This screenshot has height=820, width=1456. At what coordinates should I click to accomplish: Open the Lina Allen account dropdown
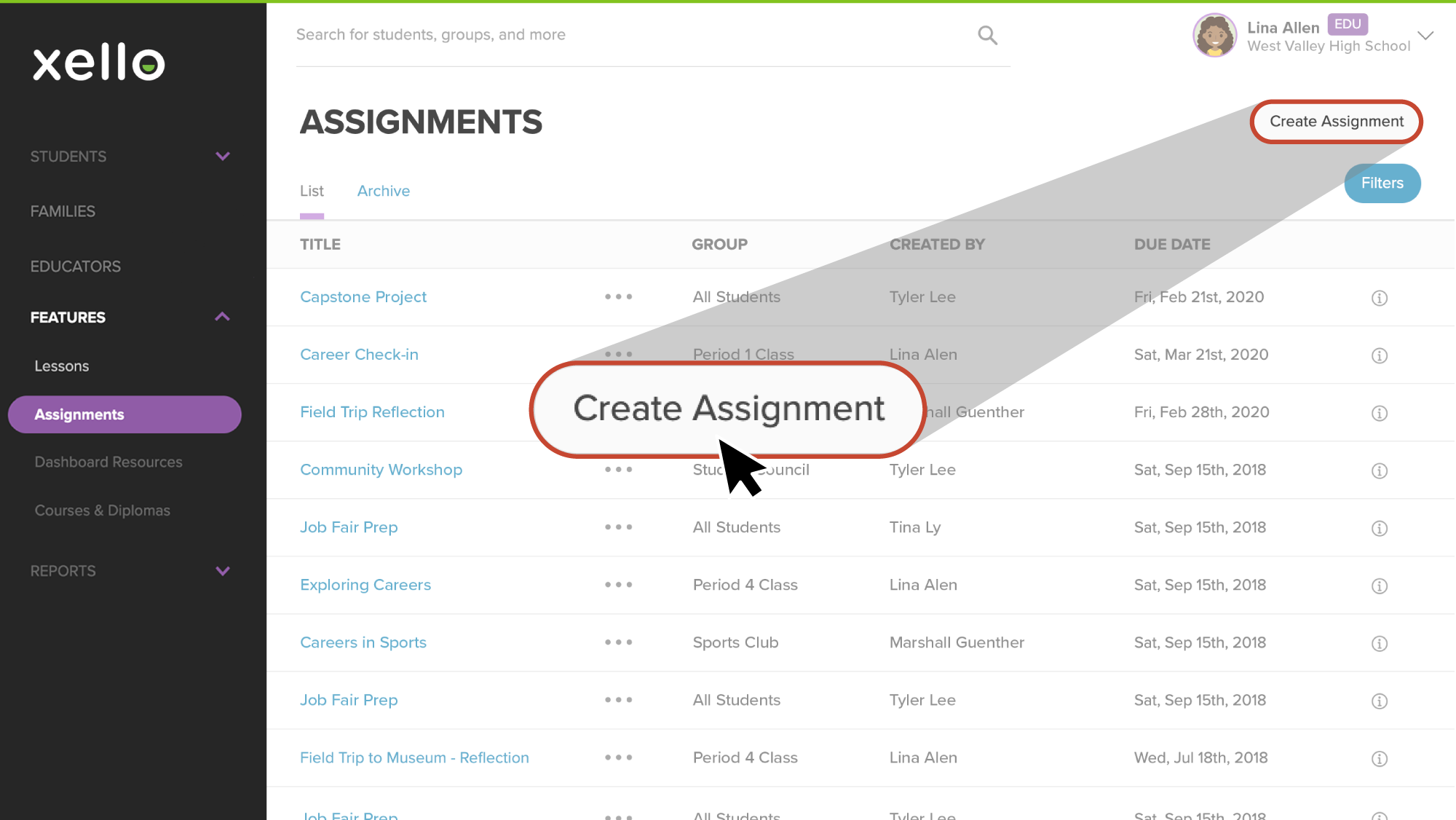(x=1428, y=35)
